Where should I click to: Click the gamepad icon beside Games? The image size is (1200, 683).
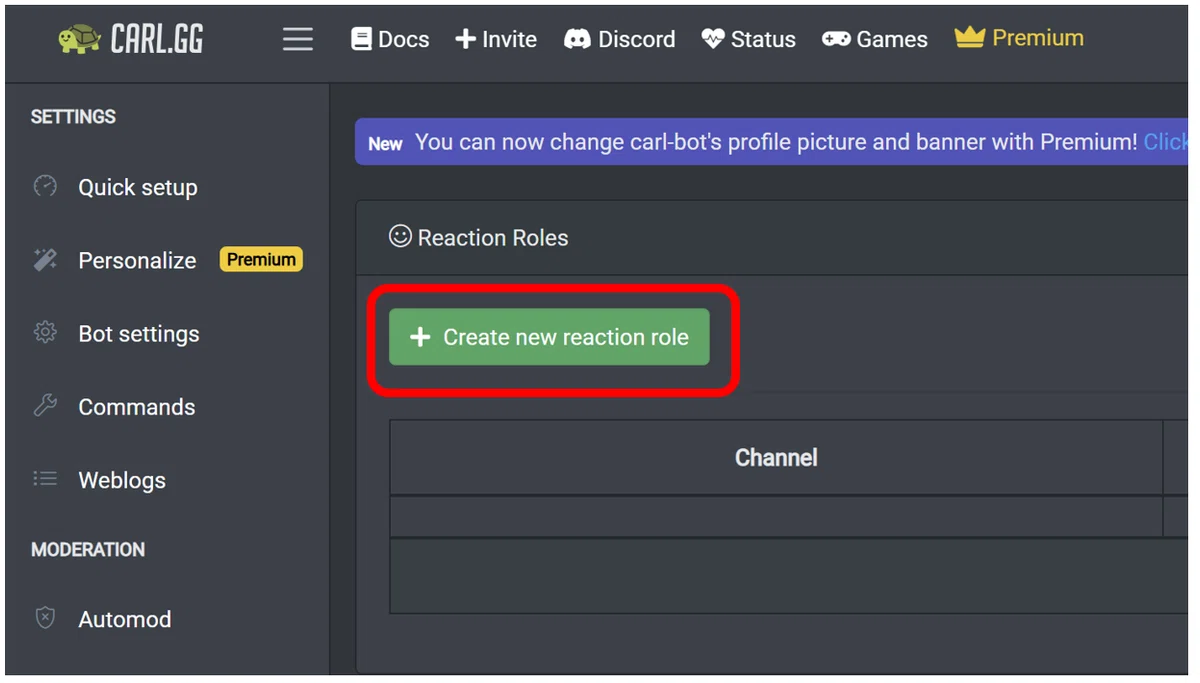[836, 39]
